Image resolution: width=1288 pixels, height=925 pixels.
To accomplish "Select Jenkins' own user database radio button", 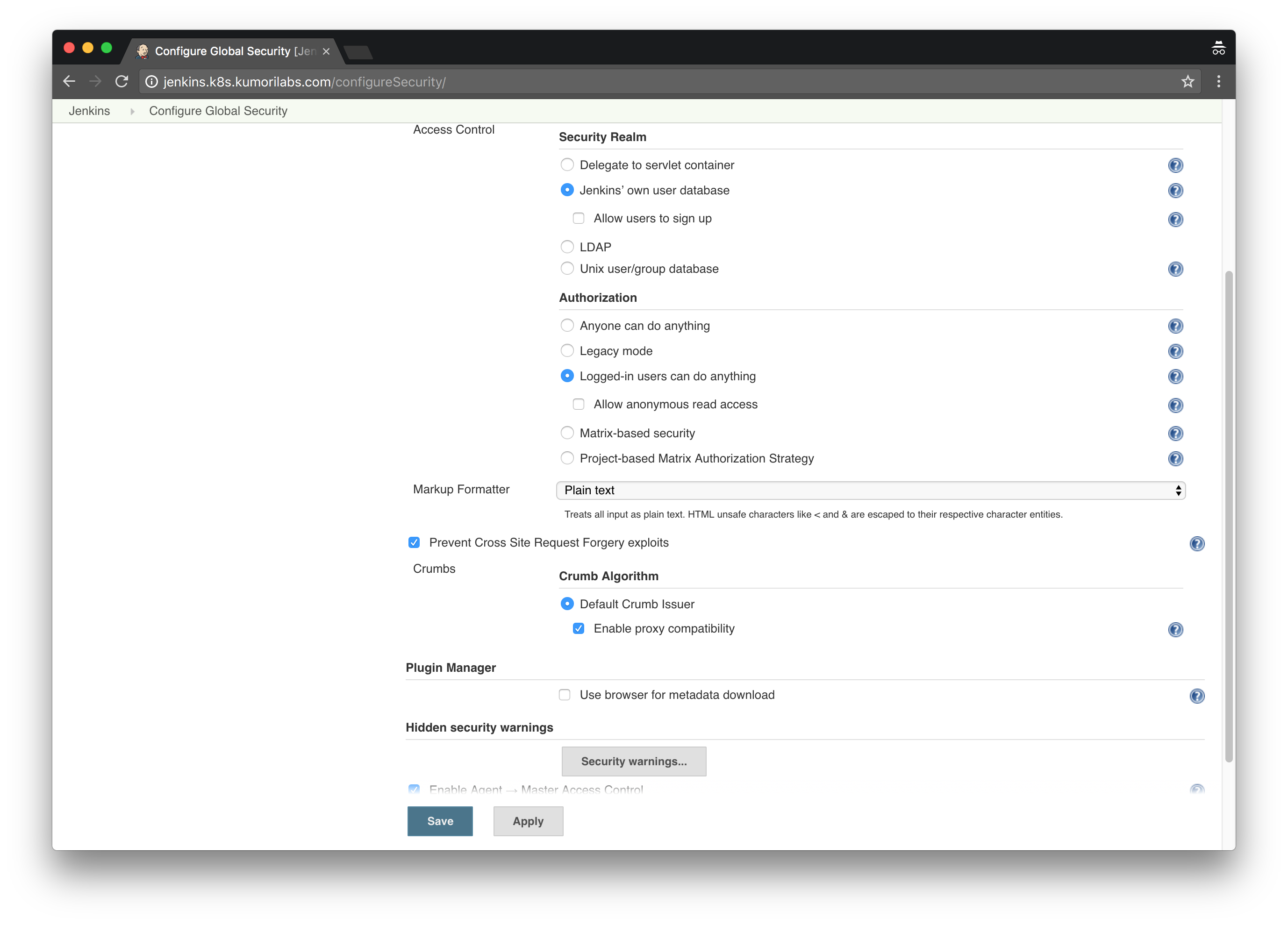I will click(566, 190).
